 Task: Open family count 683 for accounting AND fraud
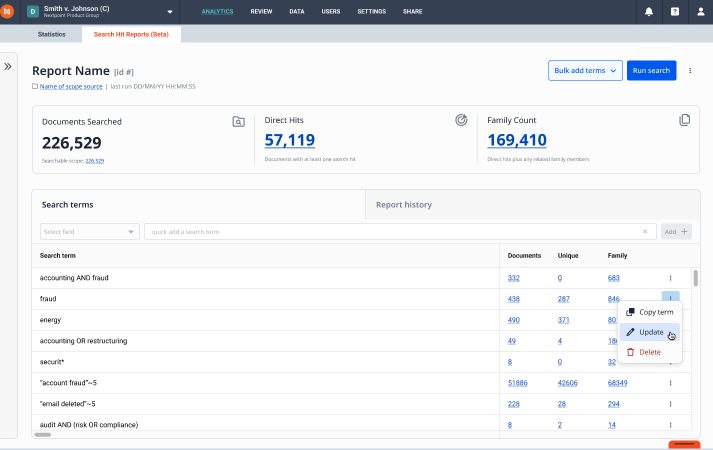click(613, 278)
